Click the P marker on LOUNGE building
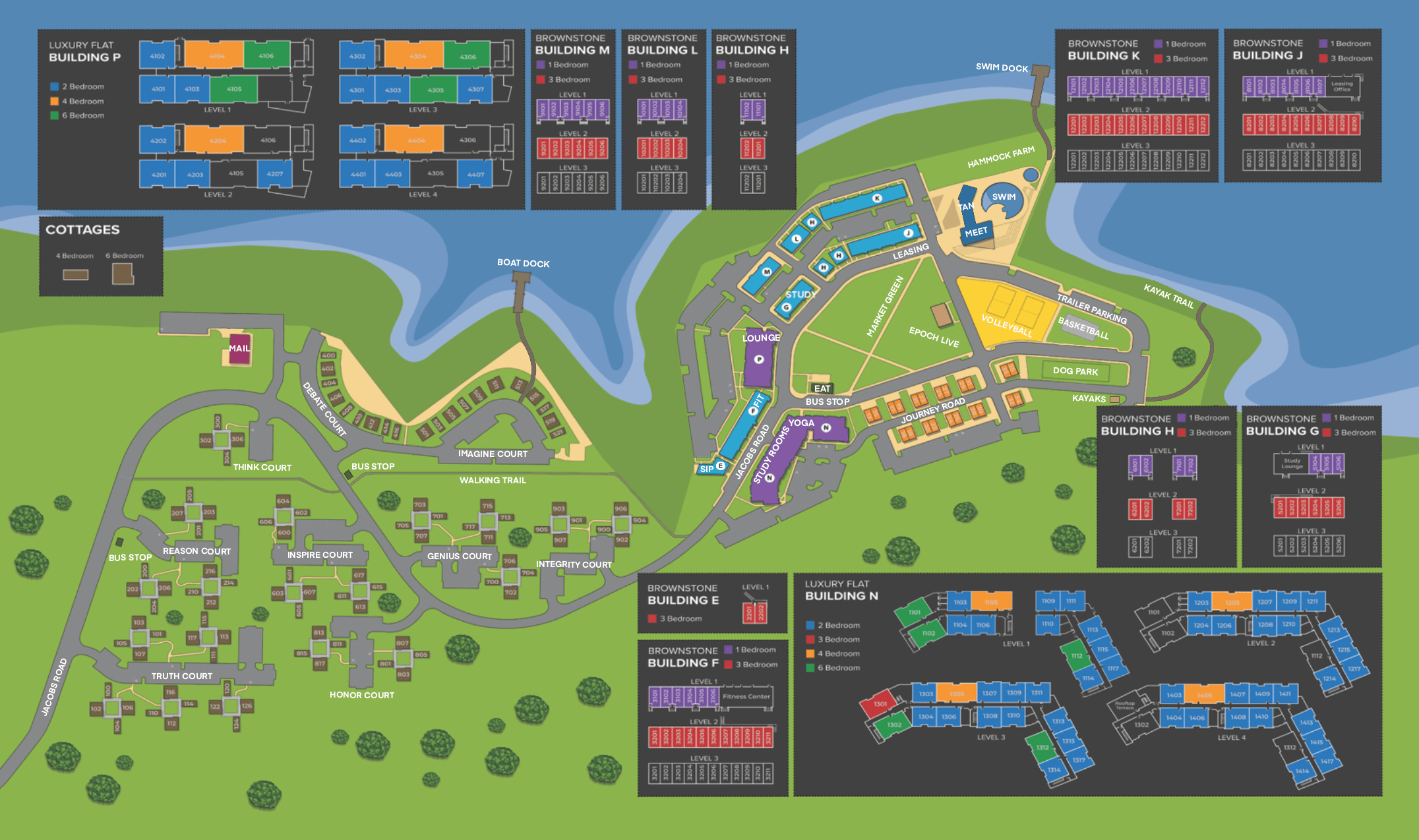This screenshot has height=840, width=1419. 759,359
